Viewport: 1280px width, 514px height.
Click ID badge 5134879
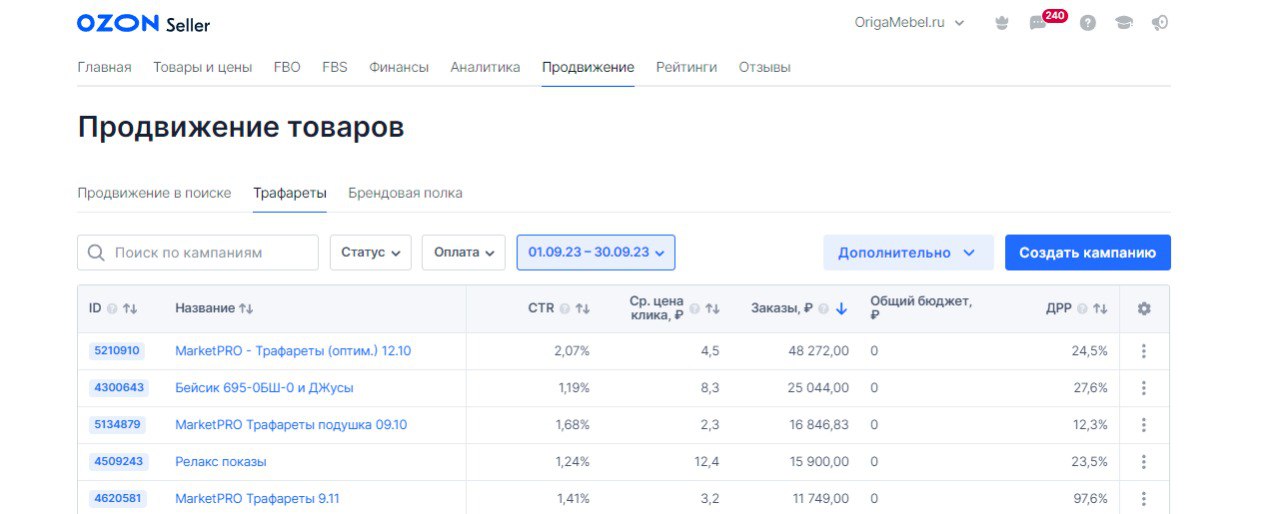click(118, 425)
